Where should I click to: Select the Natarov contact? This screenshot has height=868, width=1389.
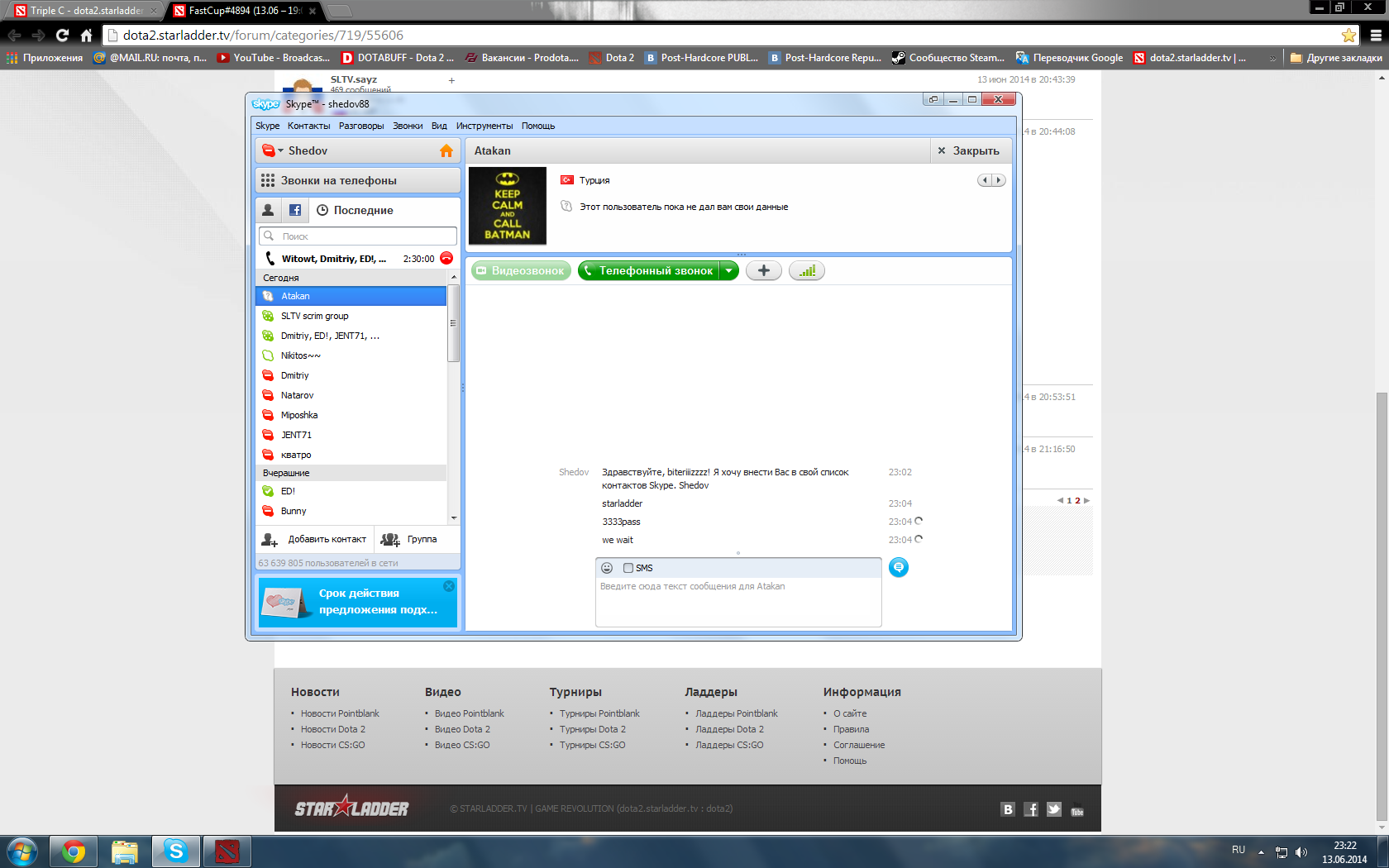[x=351, y=395]
